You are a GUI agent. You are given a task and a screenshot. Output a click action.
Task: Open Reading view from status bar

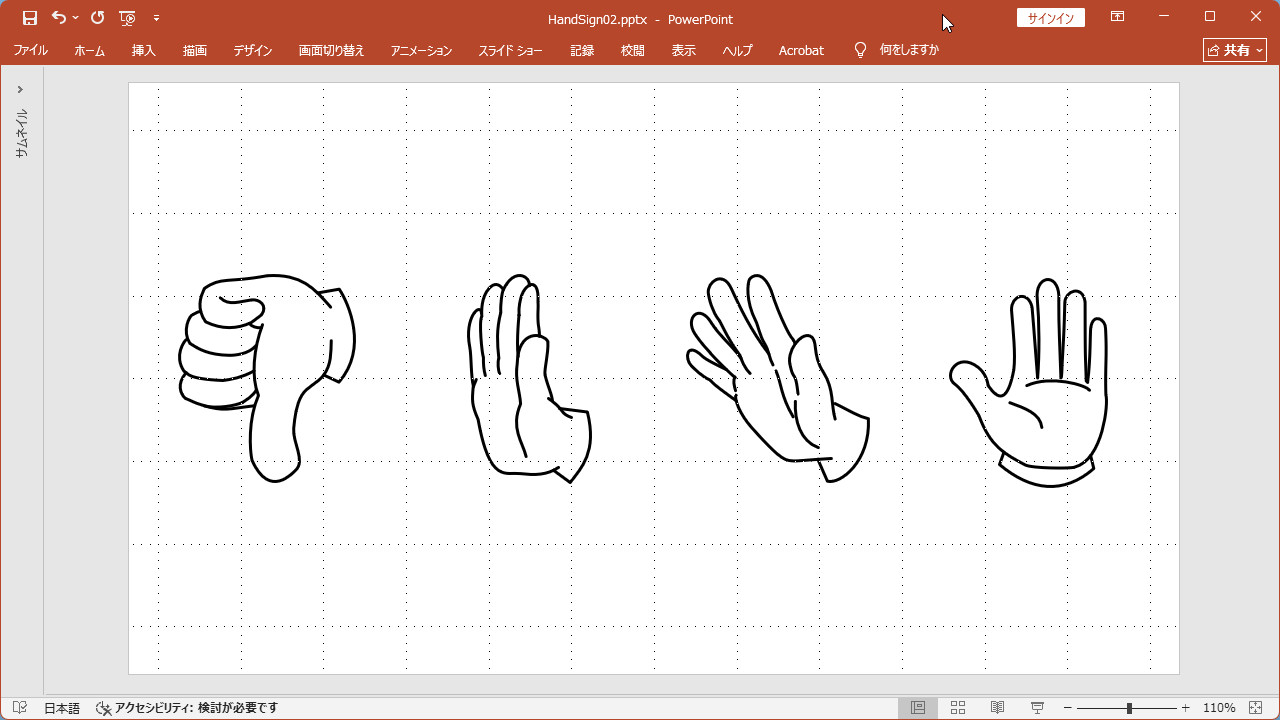(x=997, y=707)
